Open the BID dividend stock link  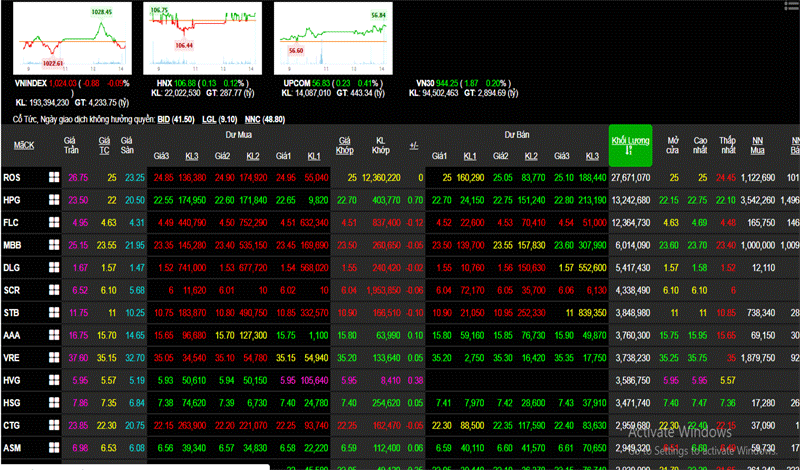click(163, 119)
